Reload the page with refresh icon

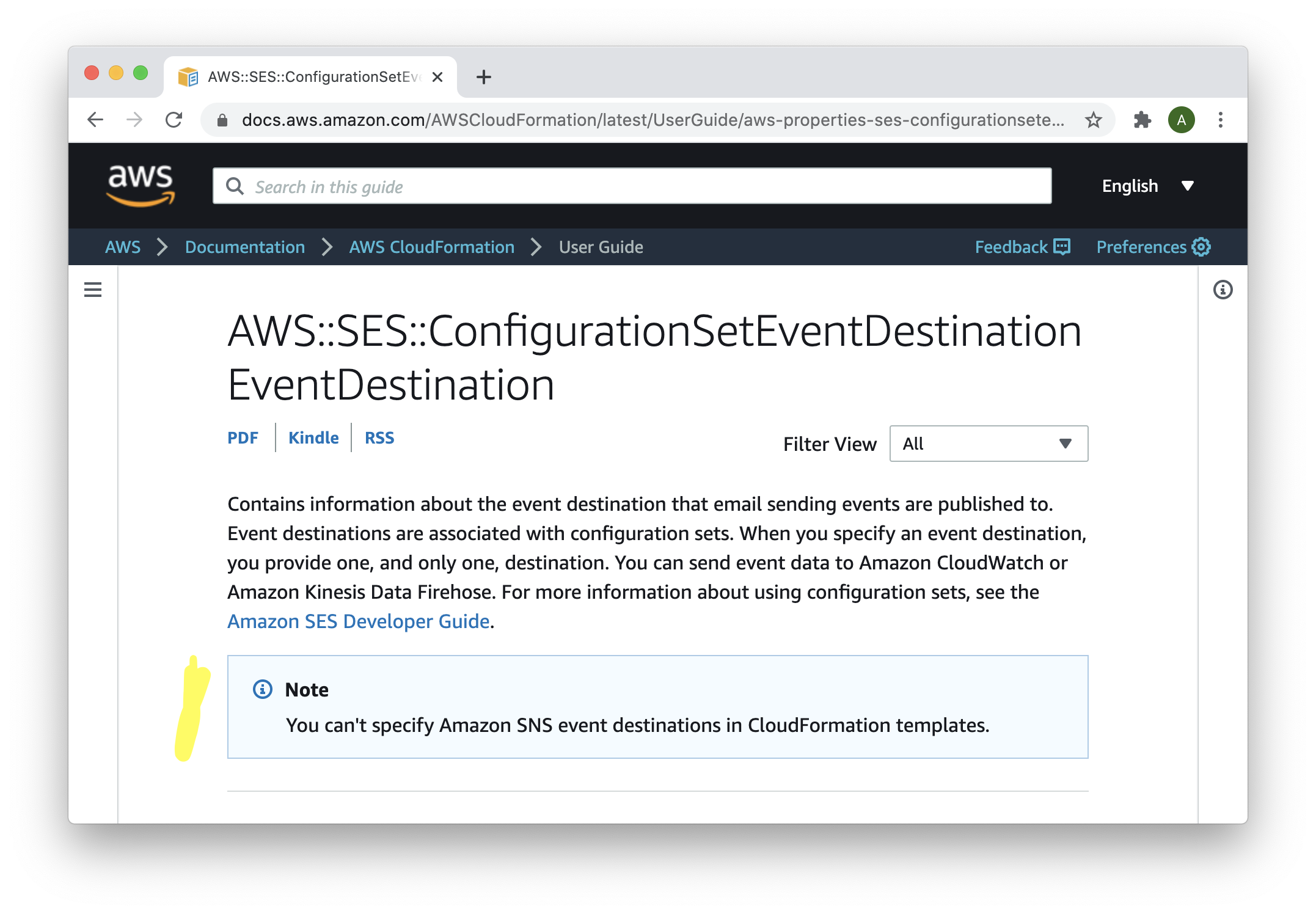pyautogui.click(x=174, y=120)
